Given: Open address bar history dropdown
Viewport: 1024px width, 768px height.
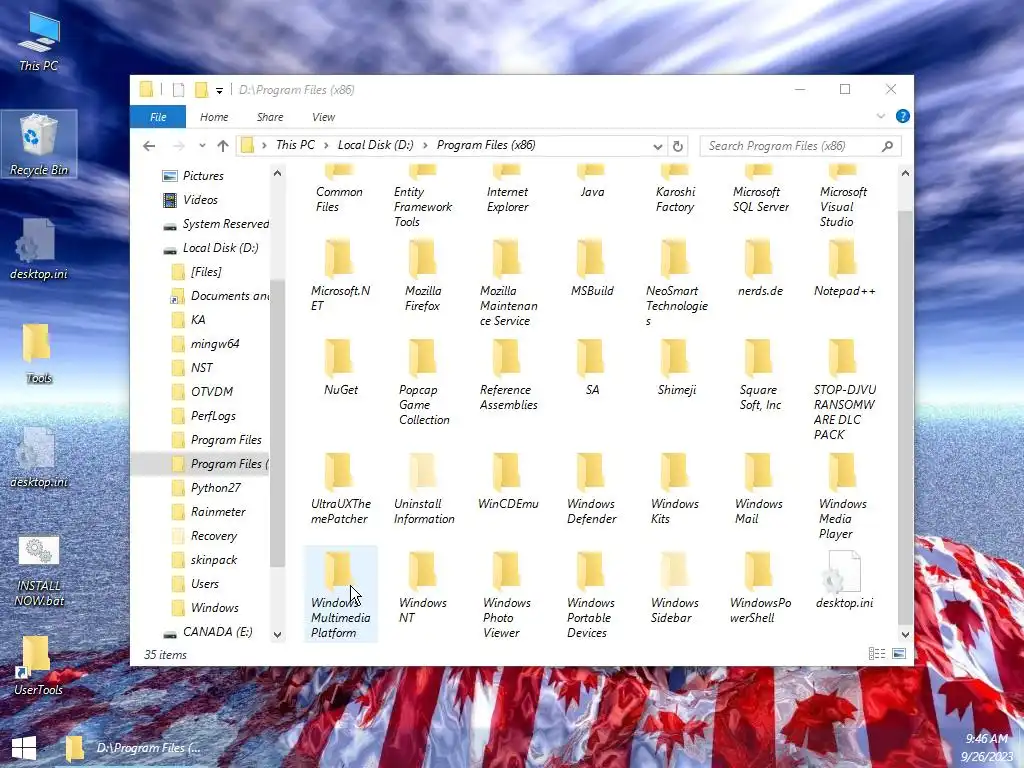Looking at the screenshot, I should coord(658,146).
